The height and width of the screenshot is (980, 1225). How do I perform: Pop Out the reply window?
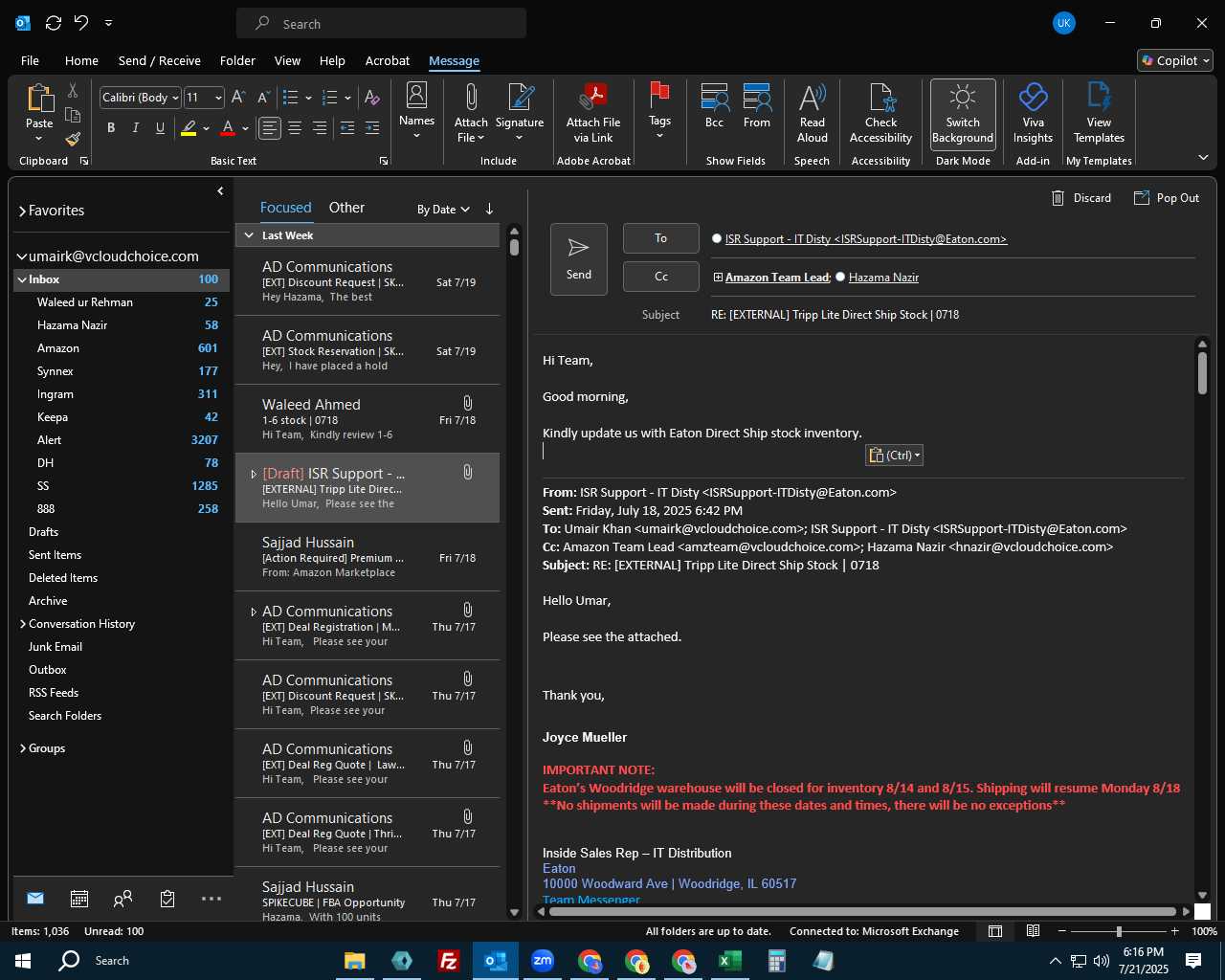pyautogui.click(x=1167, y=198)
